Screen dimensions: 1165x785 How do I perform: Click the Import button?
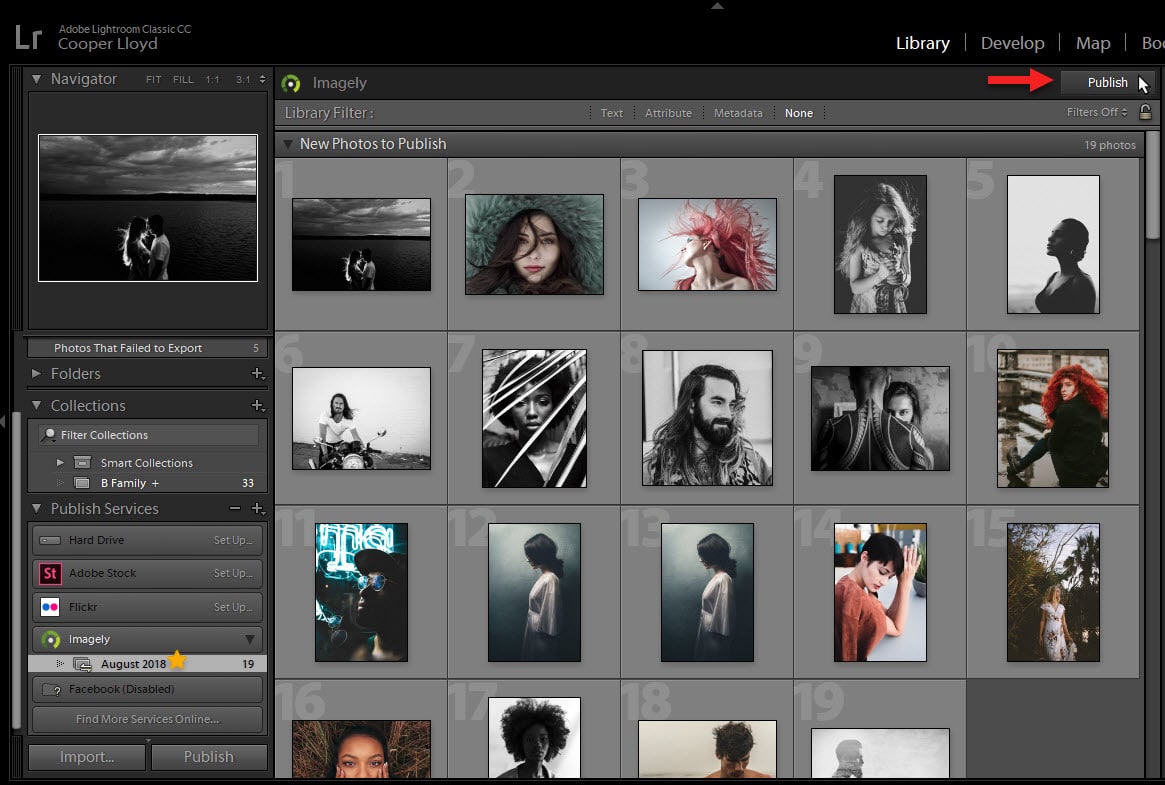(87, 757)
